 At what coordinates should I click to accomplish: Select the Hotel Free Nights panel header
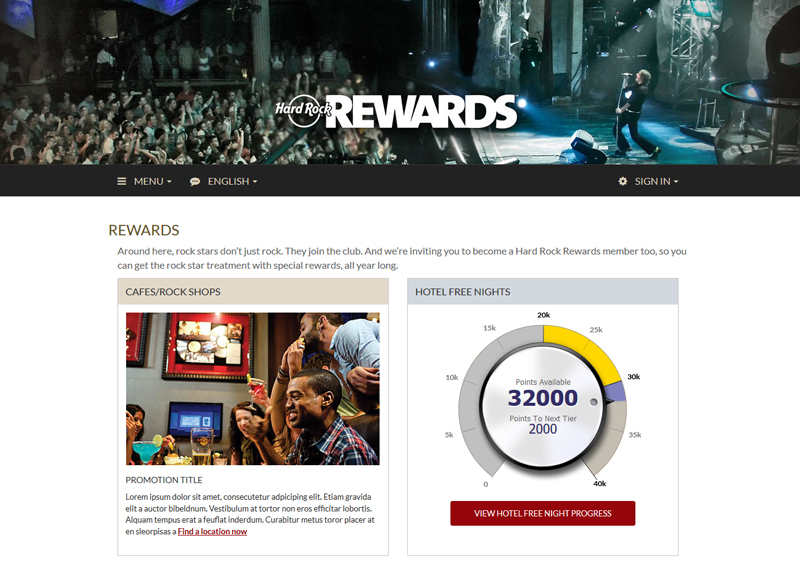543,291
